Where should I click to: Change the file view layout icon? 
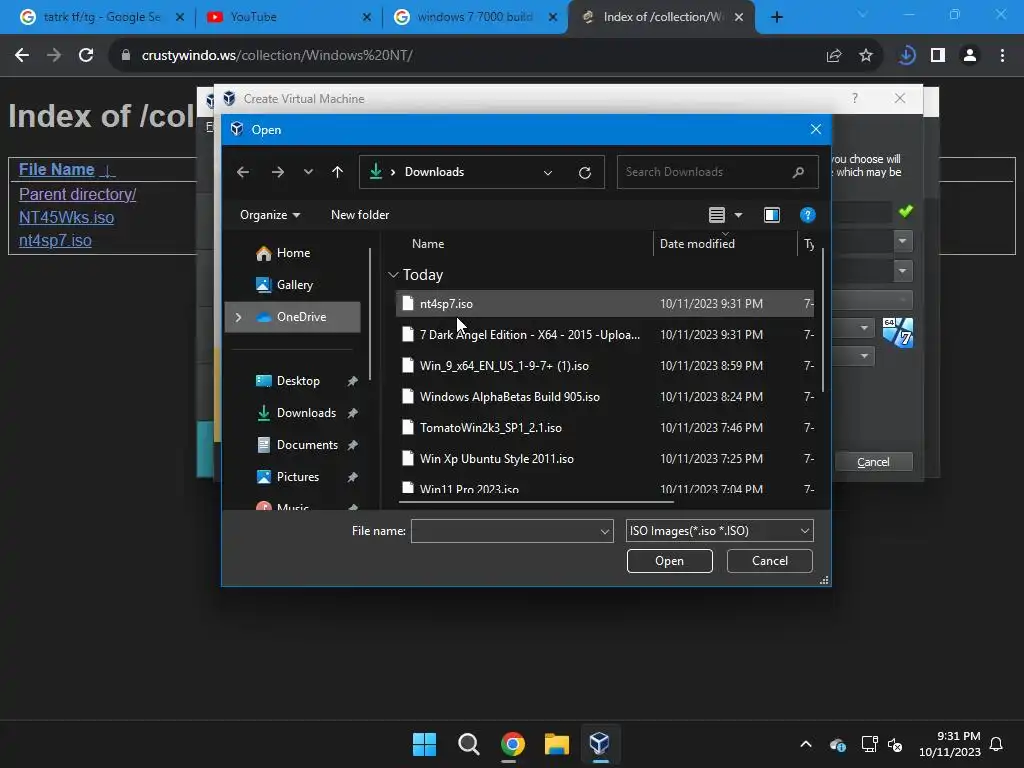(x=716, y=215)
